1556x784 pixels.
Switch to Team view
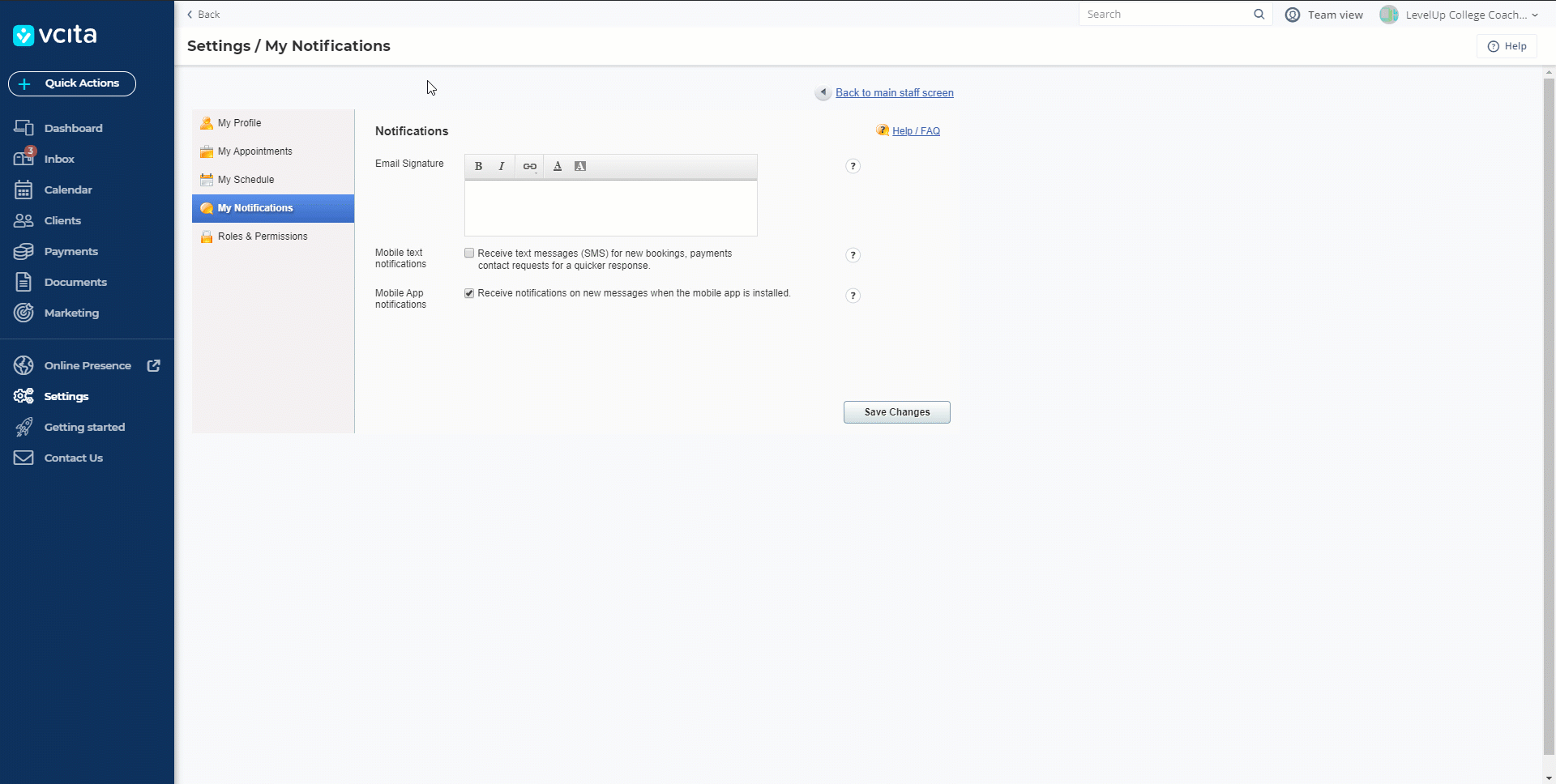click(1324, 15)
